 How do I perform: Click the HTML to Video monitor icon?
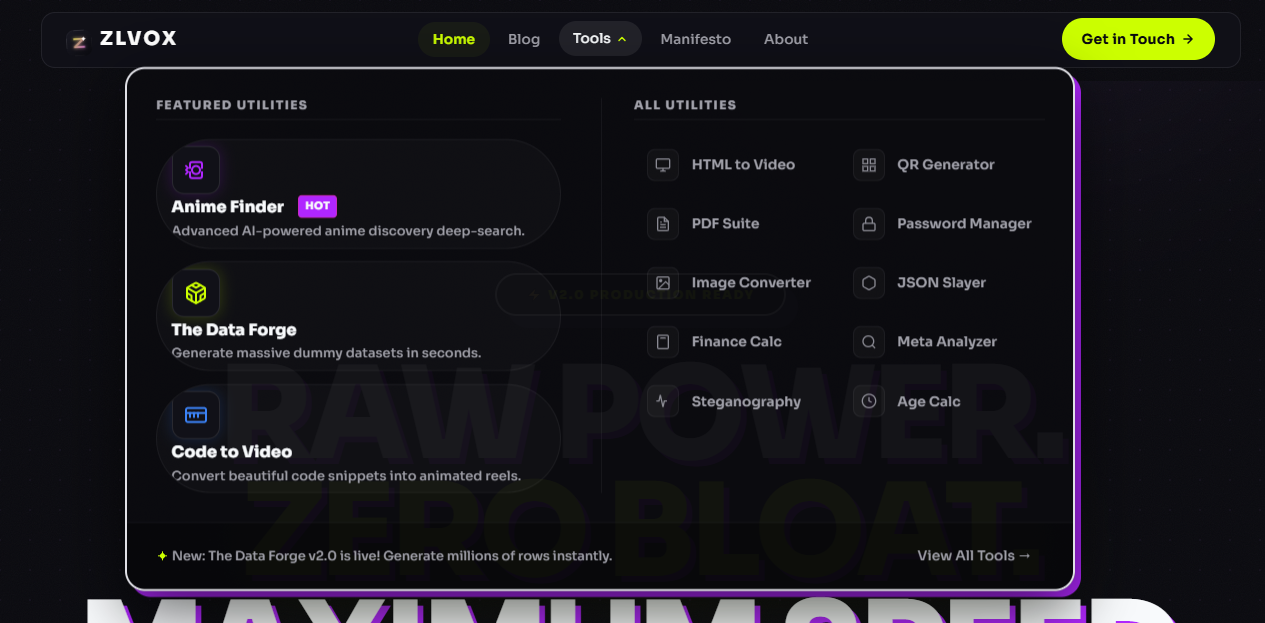(662, 164)
